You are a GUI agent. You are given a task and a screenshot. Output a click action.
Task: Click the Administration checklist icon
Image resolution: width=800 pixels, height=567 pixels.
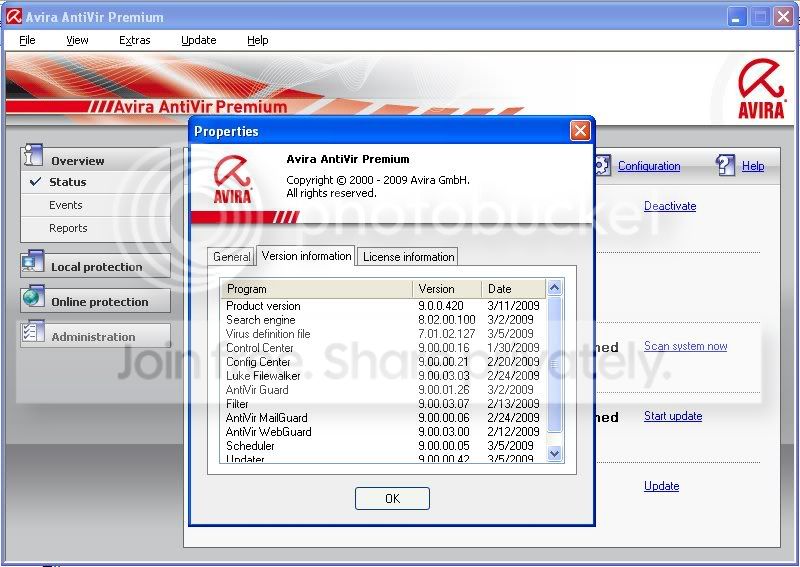33,332
